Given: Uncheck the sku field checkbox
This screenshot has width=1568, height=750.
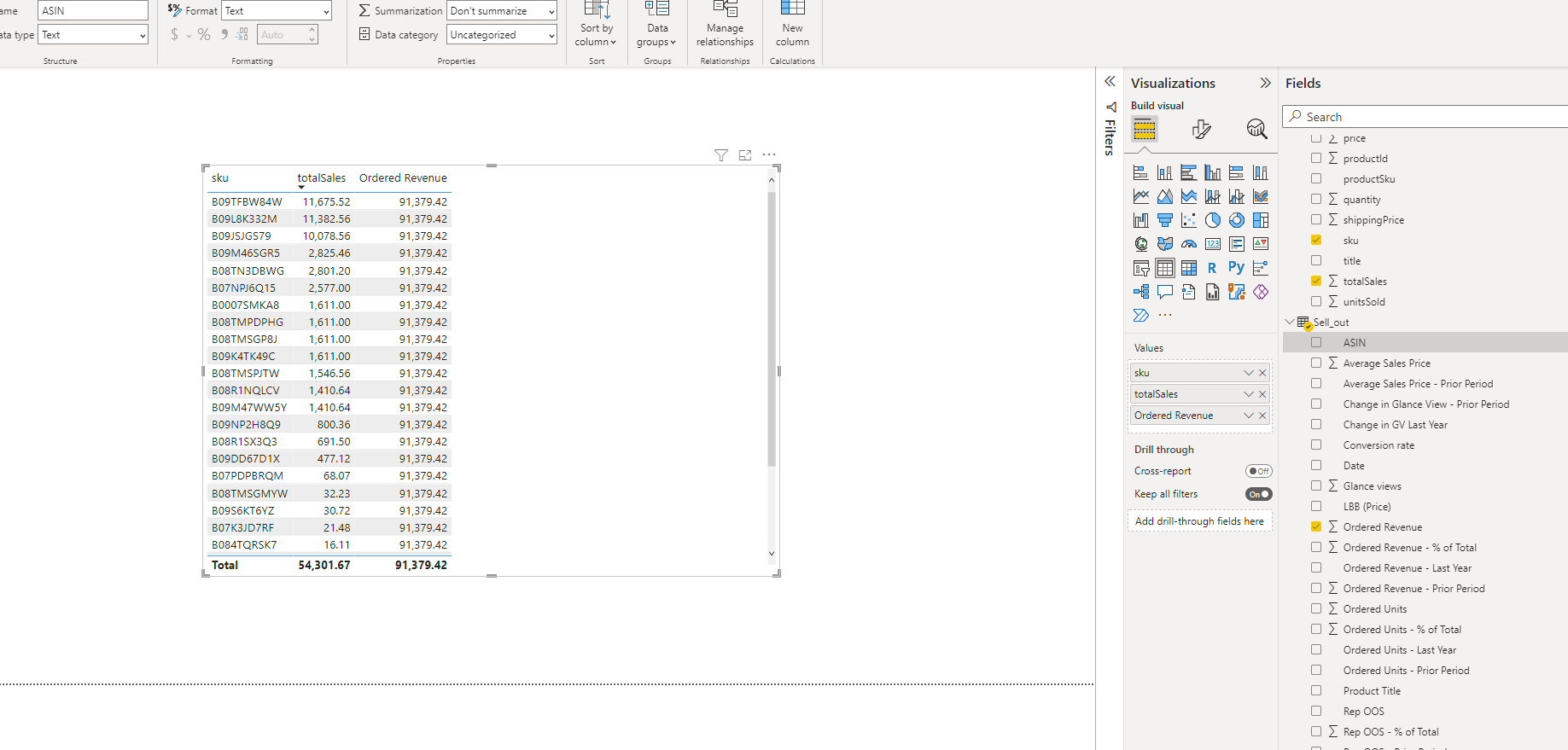Looking at the screenshot, I should (x=1316, y=241).
